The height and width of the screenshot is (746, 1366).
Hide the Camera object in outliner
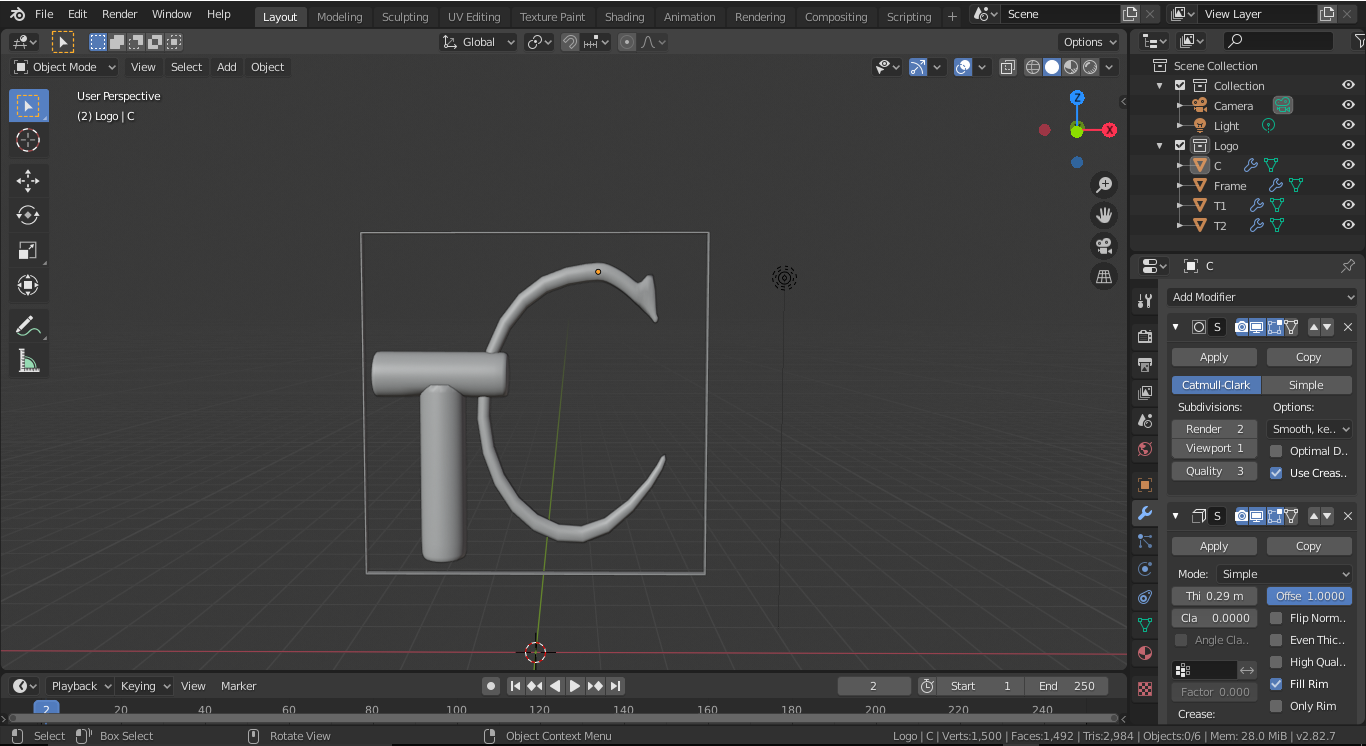coord(1348,105)
